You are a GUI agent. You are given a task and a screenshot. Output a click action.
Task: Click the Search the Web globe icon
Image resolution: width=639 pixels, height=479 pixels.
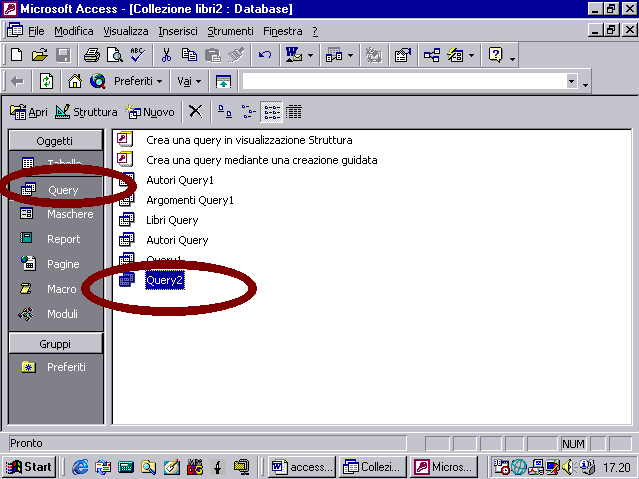point(98,81)
